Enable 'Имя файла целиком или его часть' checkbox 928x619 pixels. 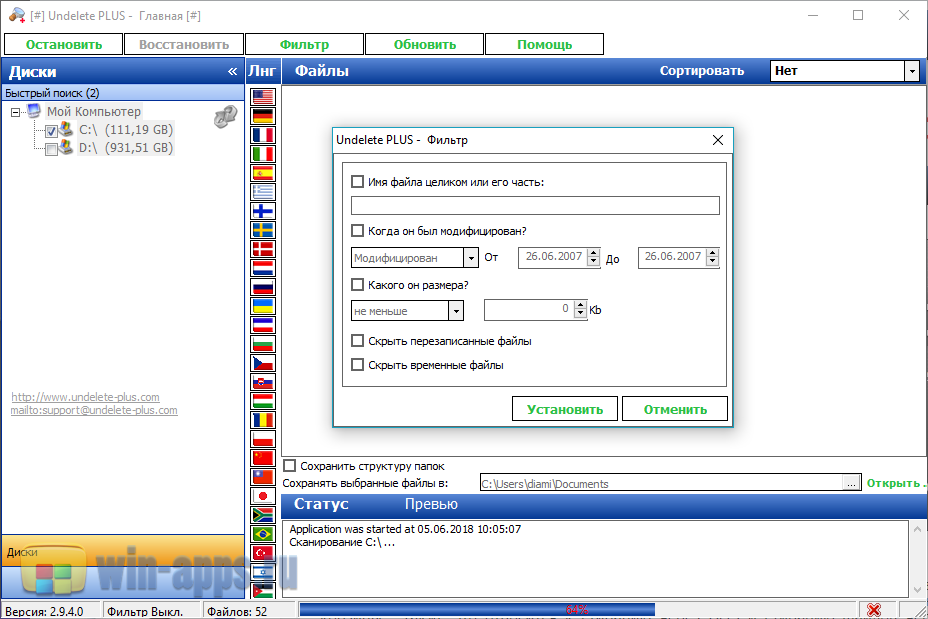(357, 182)
